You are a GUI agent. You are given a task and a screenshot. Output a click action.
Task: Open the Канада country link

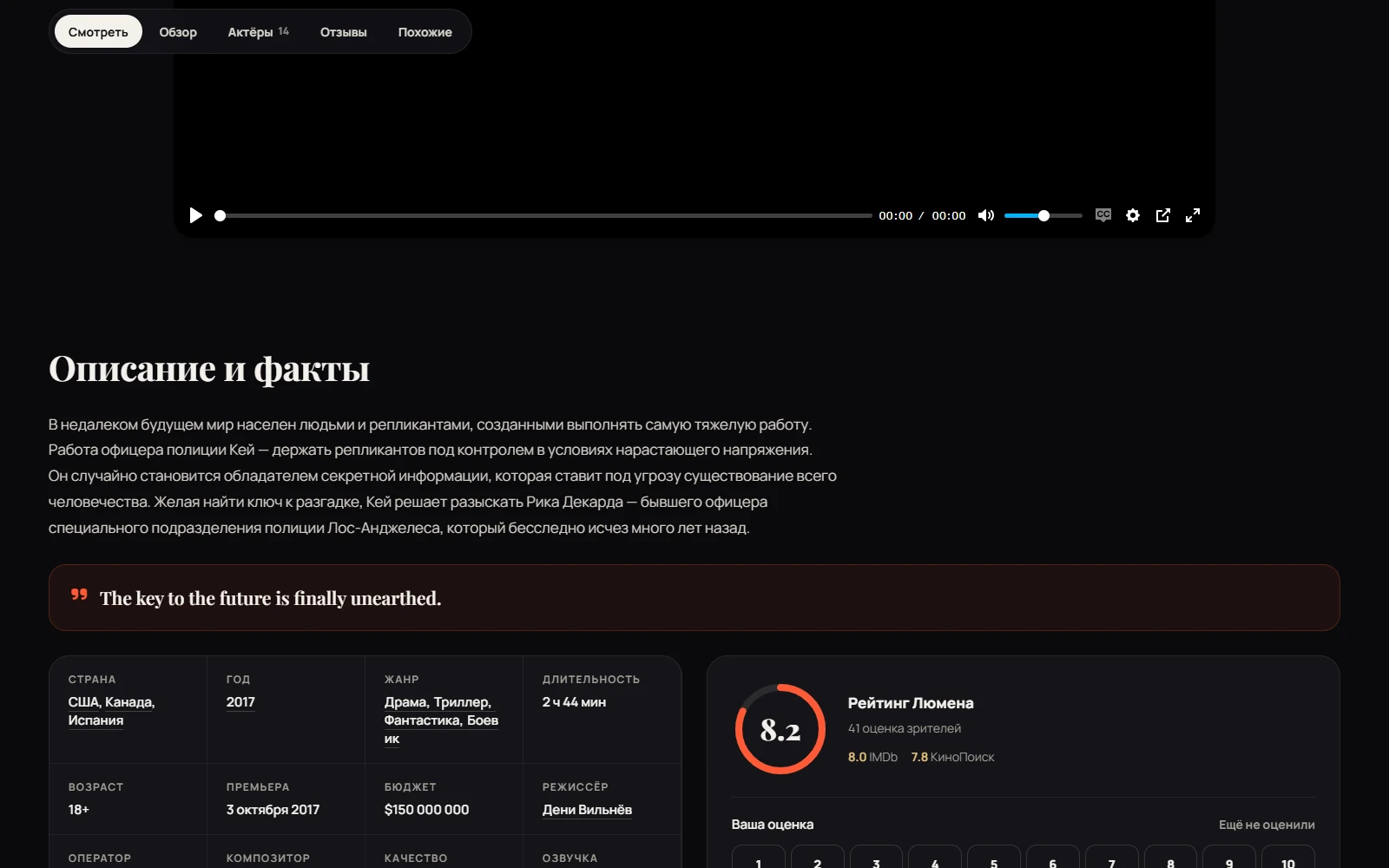pos(130,702)
